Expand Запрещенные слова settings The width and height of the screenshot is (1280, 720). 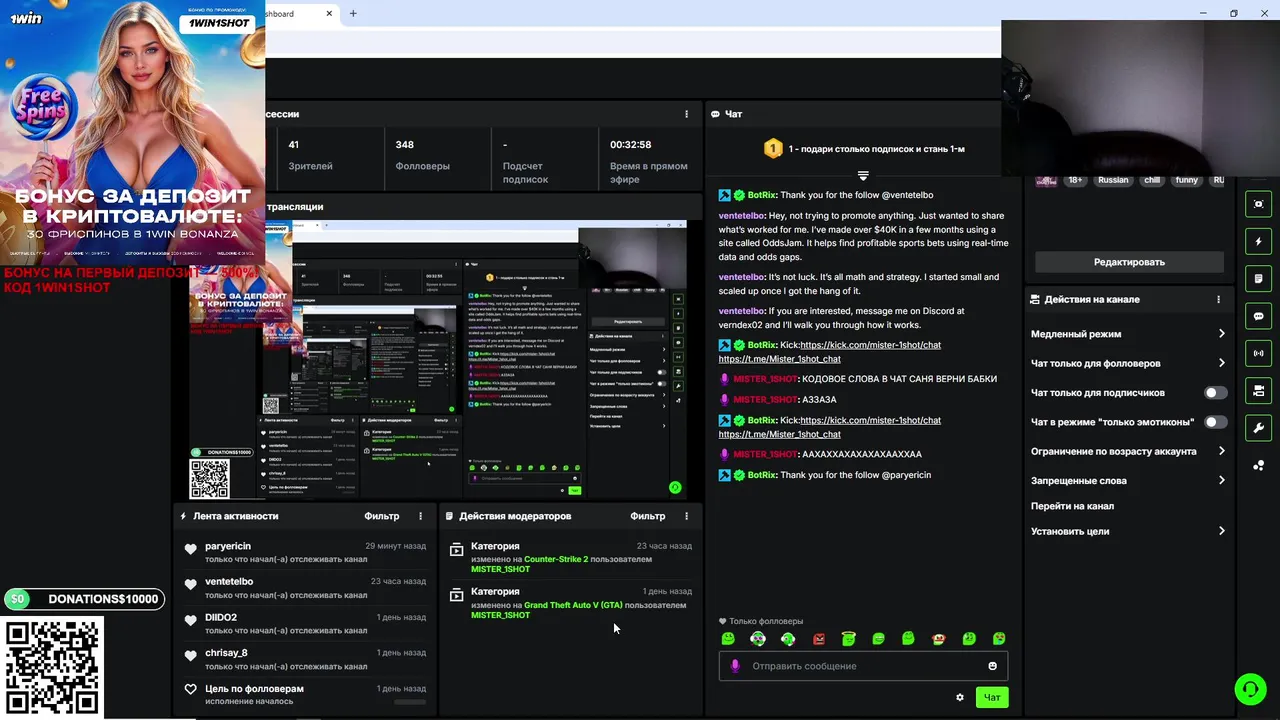1128,480
